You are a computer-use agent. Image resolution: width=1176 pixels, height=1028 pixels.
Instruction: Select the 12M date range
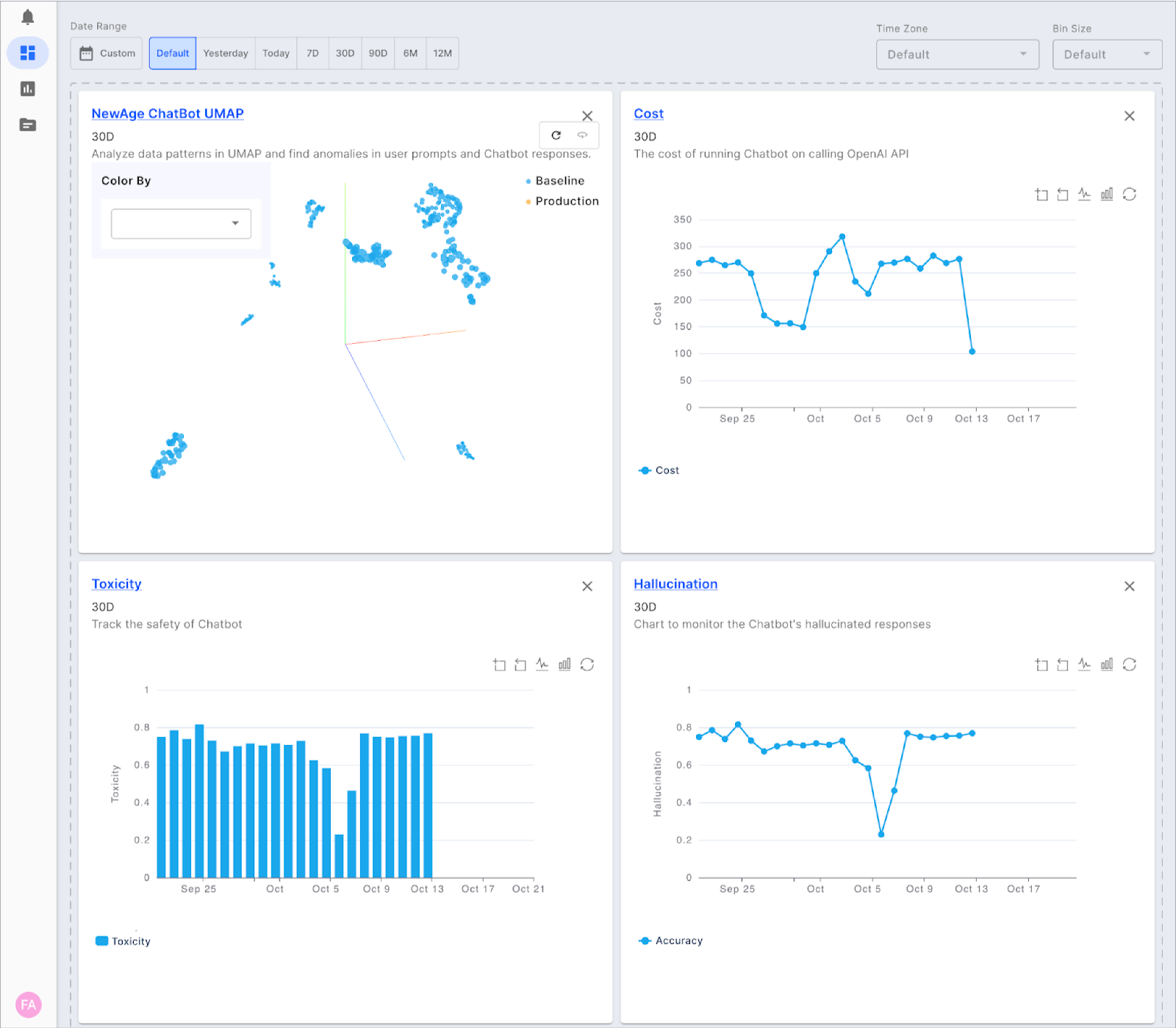(x=442, y=53)
